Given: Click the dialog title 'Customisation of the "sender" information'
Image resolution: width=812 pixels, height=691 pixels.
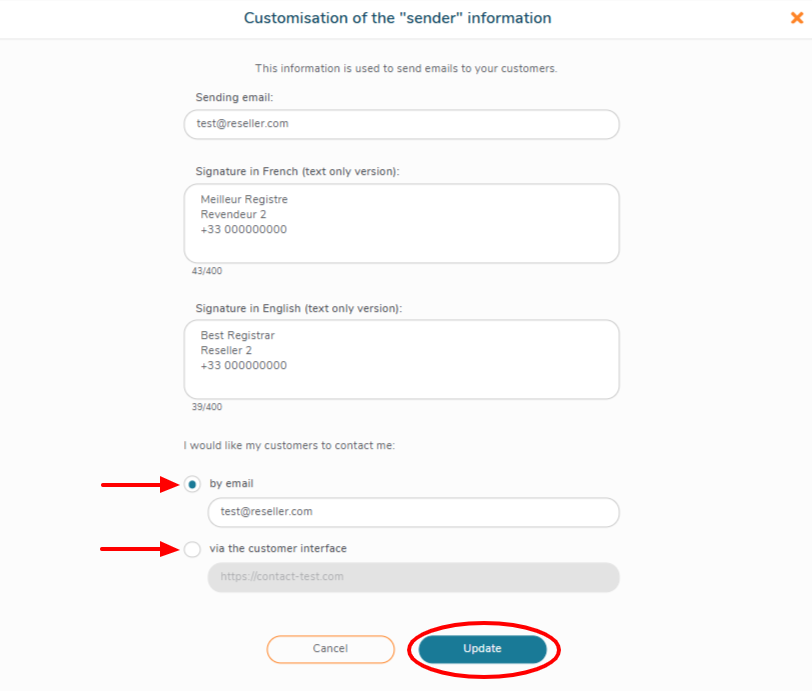Looking at the screenshot, I should tap(398, 18).
